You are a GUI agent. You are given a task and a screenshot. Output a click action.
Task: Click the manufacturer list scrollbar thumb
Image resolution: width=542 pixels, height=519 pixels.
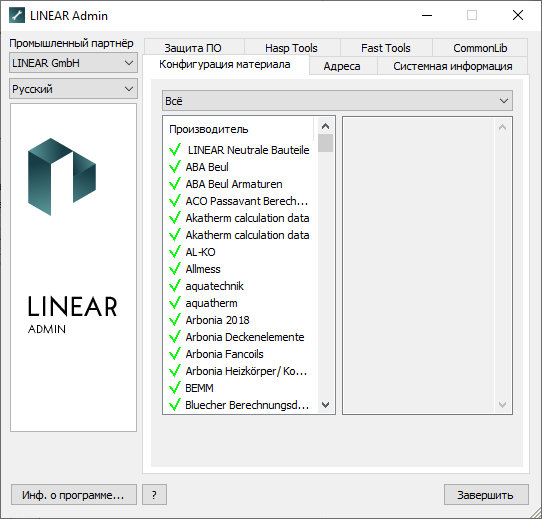point(325,143)
